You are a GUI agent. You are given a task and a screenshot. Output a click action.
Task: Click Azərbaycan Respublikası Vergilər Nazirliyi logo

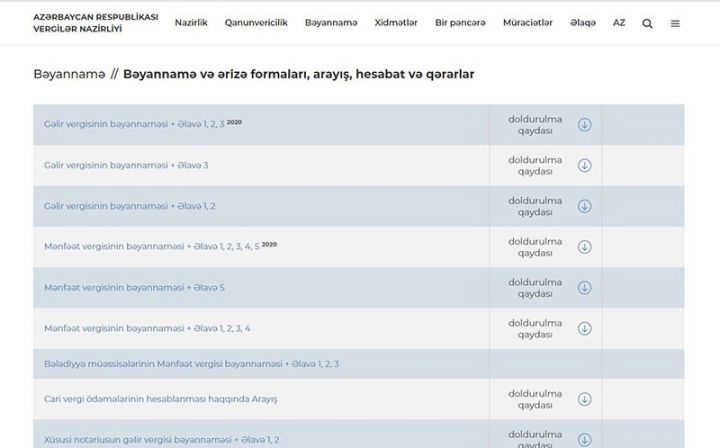(88, 22)
